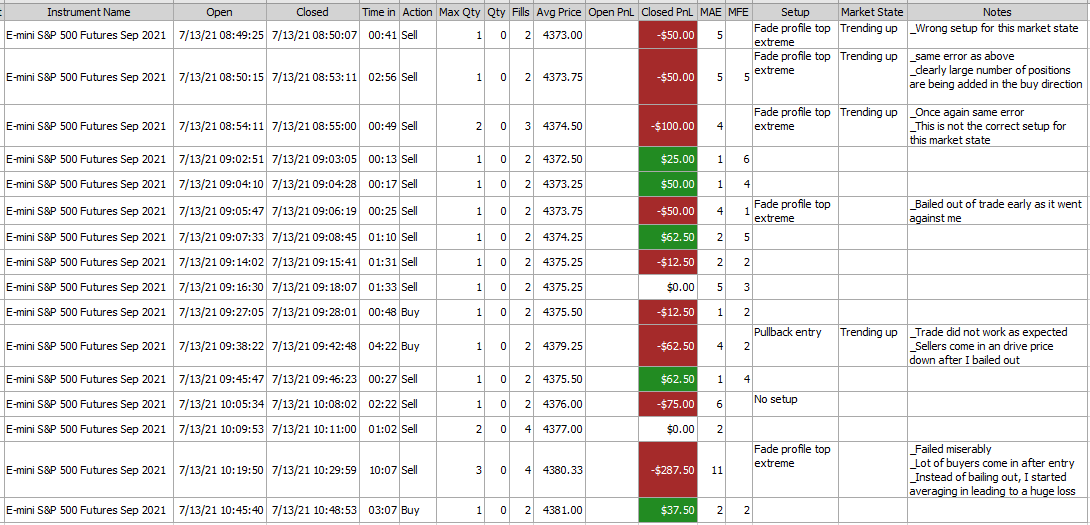Click the Max Qty column header
The height and width of the screenshot is (525, 1090).
459,12
